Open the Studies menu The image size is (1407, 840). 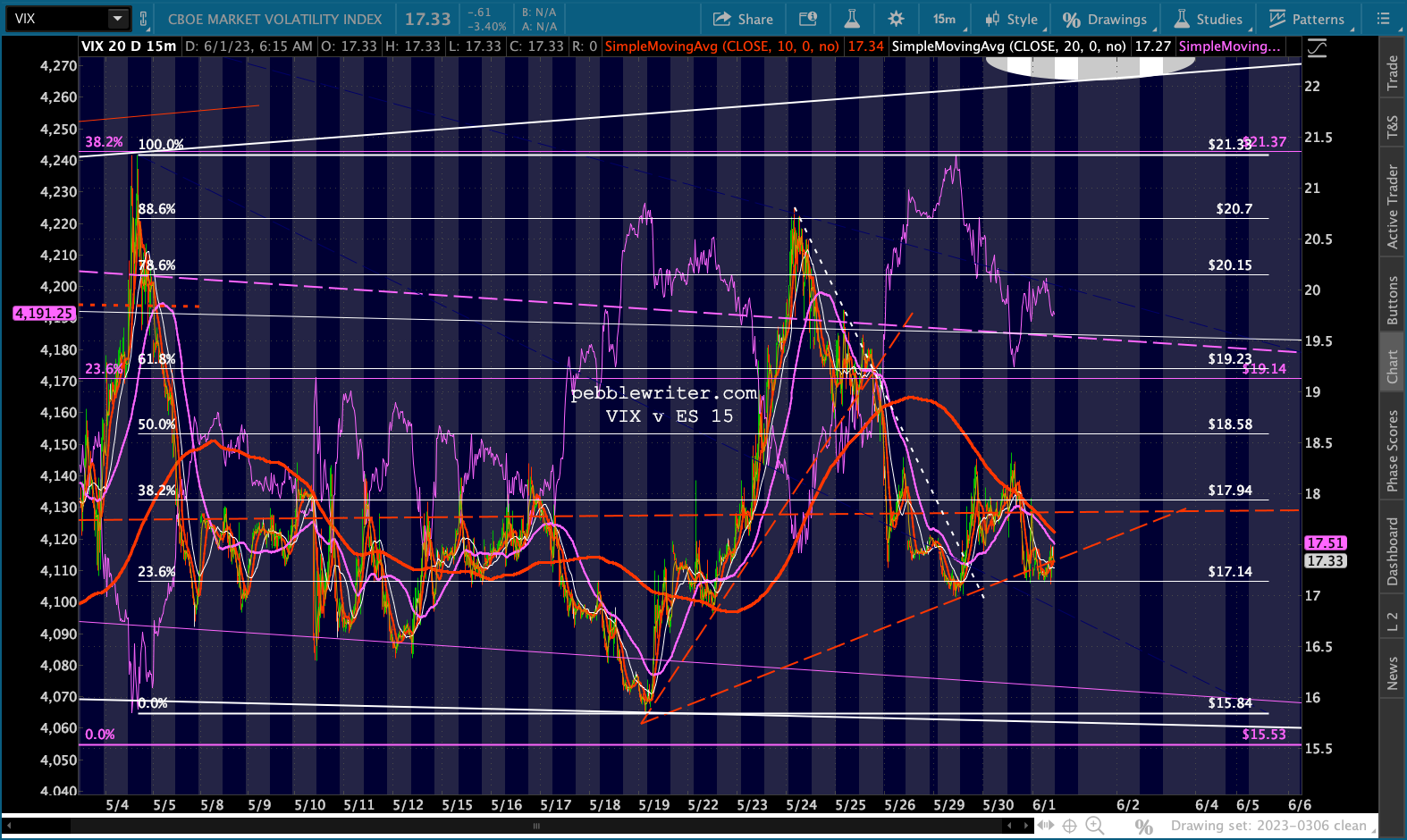pyautogui.click(x=1208, y=19)
